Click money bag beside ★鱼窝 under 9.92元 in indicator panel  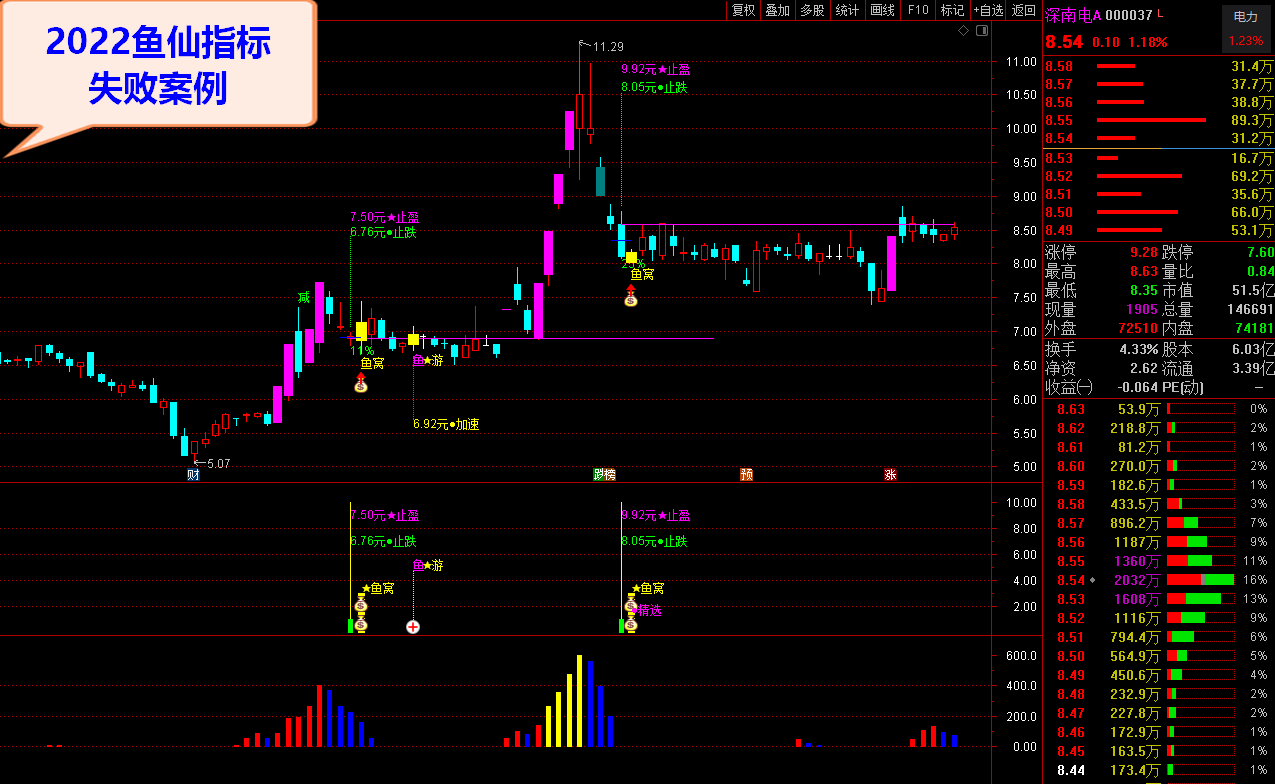631,603
